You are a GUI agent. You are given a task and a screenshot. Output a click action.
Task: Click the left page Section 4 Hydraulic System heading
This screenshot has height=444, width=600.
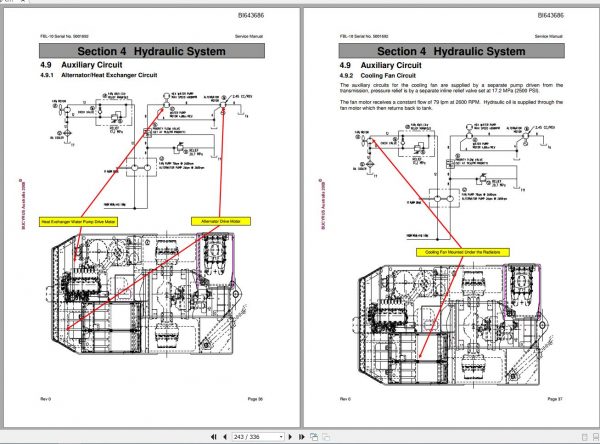152,51
